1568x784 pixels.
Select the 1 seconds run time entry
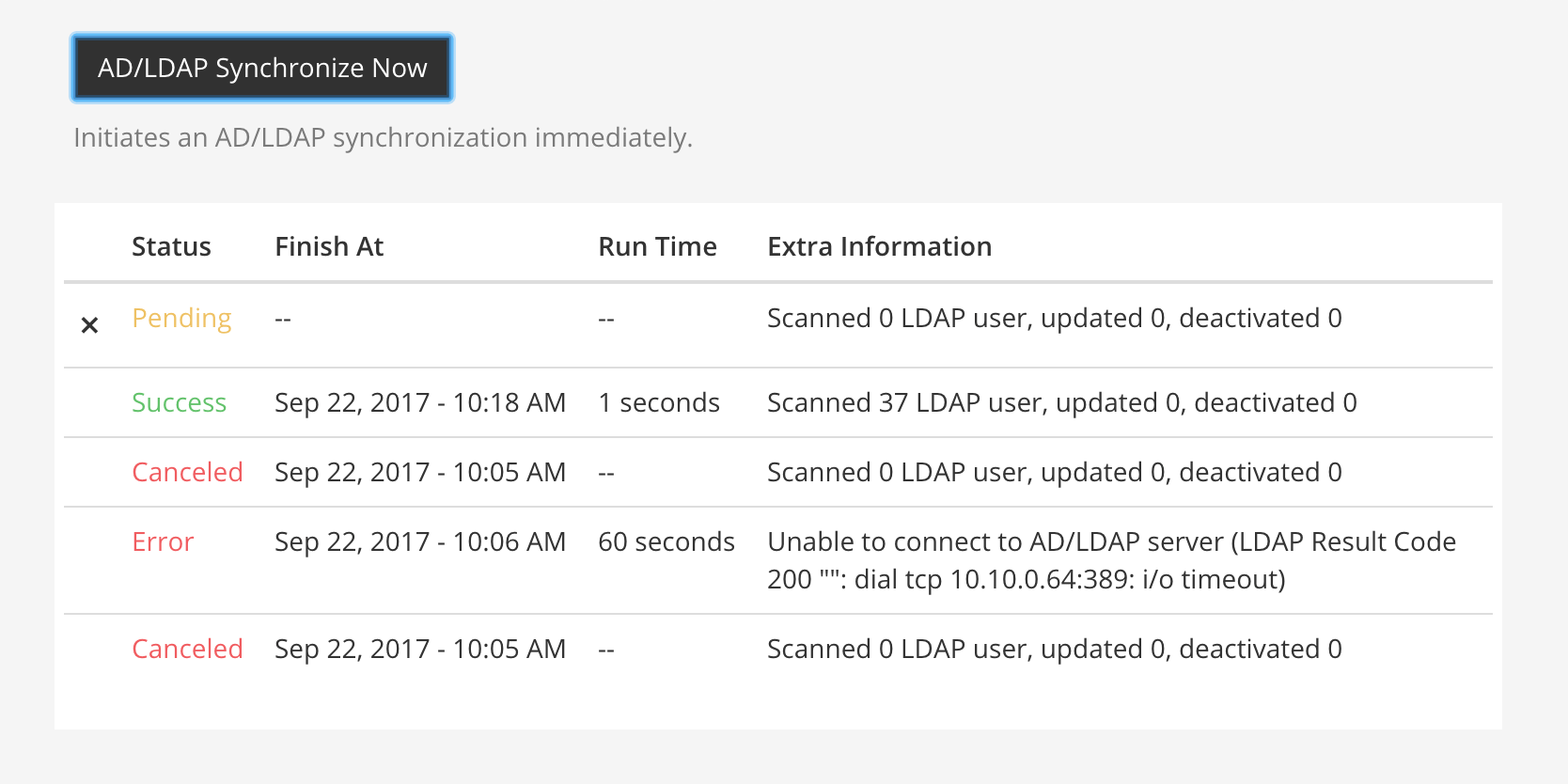[659, 402]
